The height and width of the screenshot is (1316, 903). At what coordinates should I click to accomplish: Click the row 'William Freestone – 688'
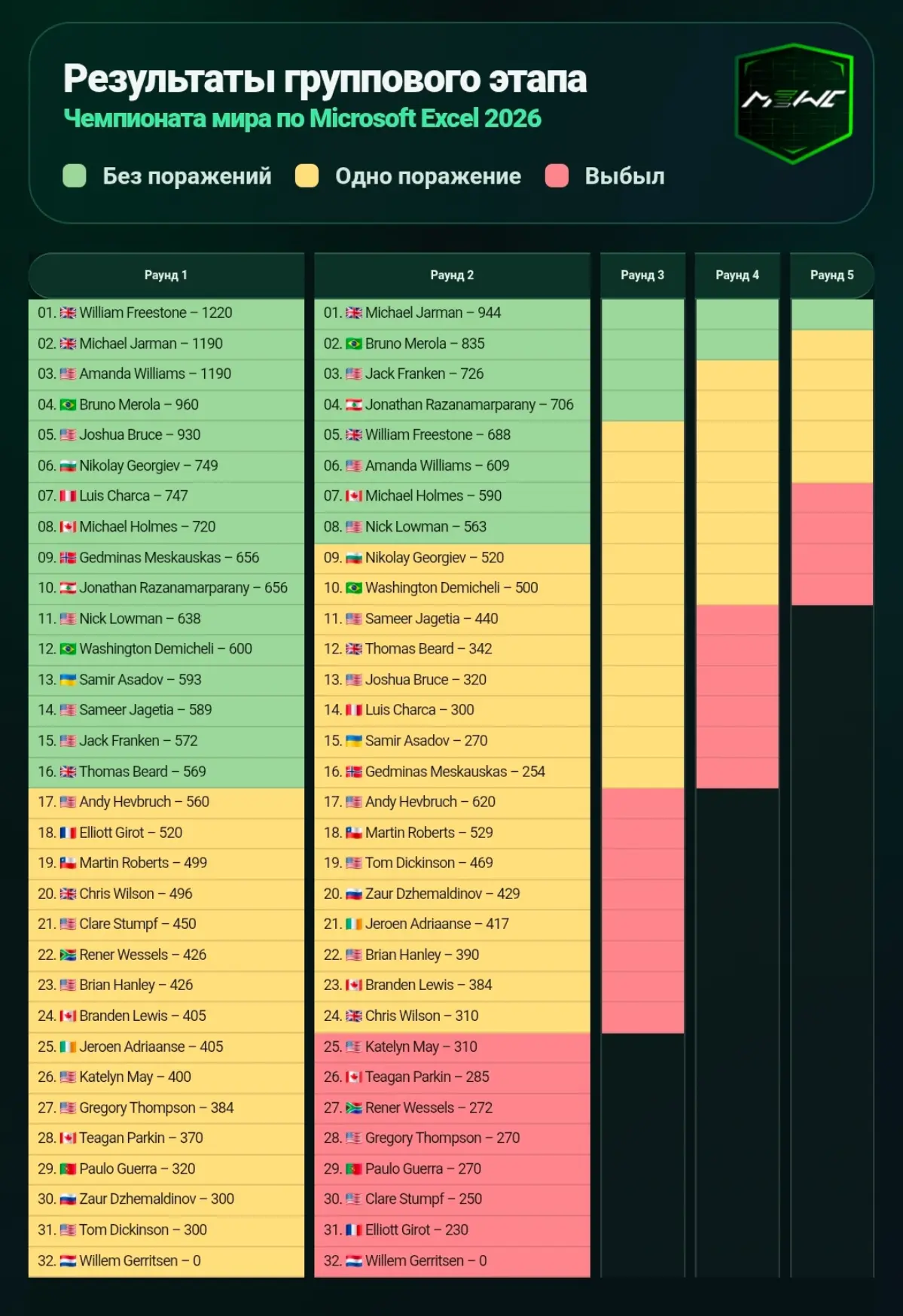coord(452,435)
